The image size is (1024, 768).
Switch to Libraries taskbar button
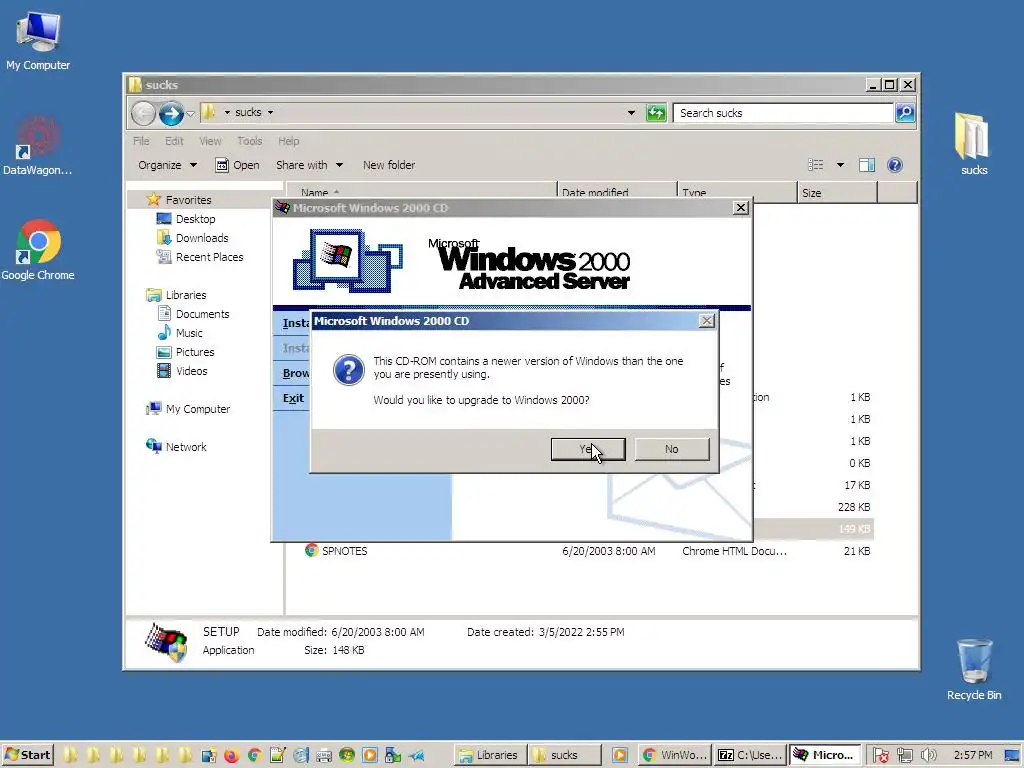489,755
